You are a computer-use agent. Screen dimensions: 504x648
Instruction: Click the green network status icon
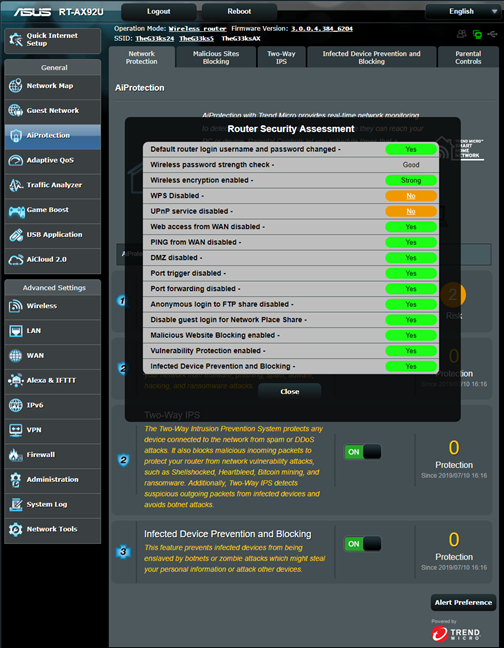click(x=478, y=34)
